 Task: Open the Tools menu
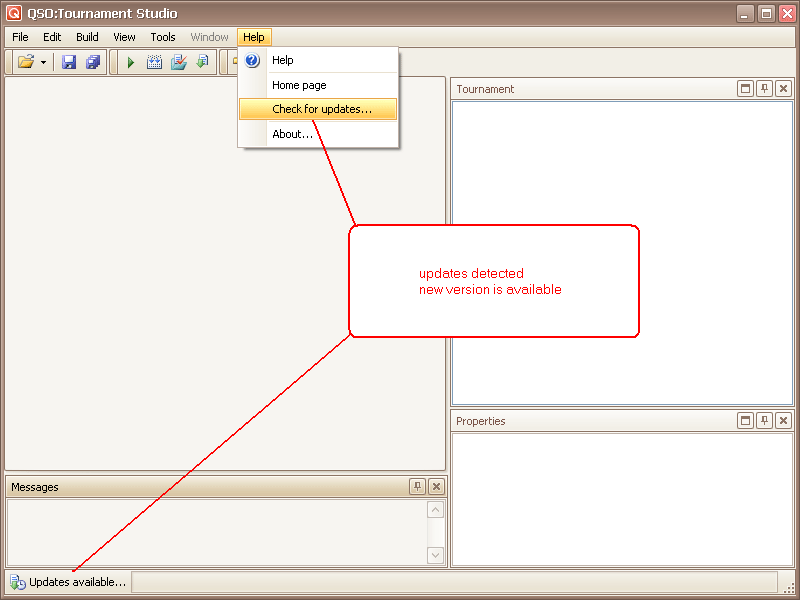[163, 37]
